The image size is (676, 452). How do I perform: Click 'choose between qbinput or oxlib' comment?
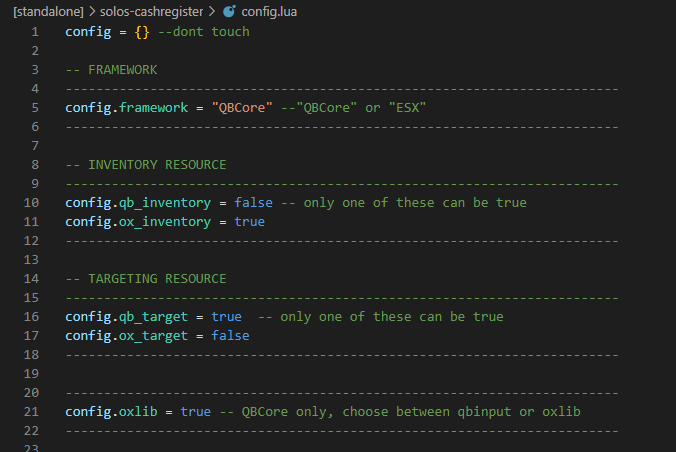pos(461,411)
